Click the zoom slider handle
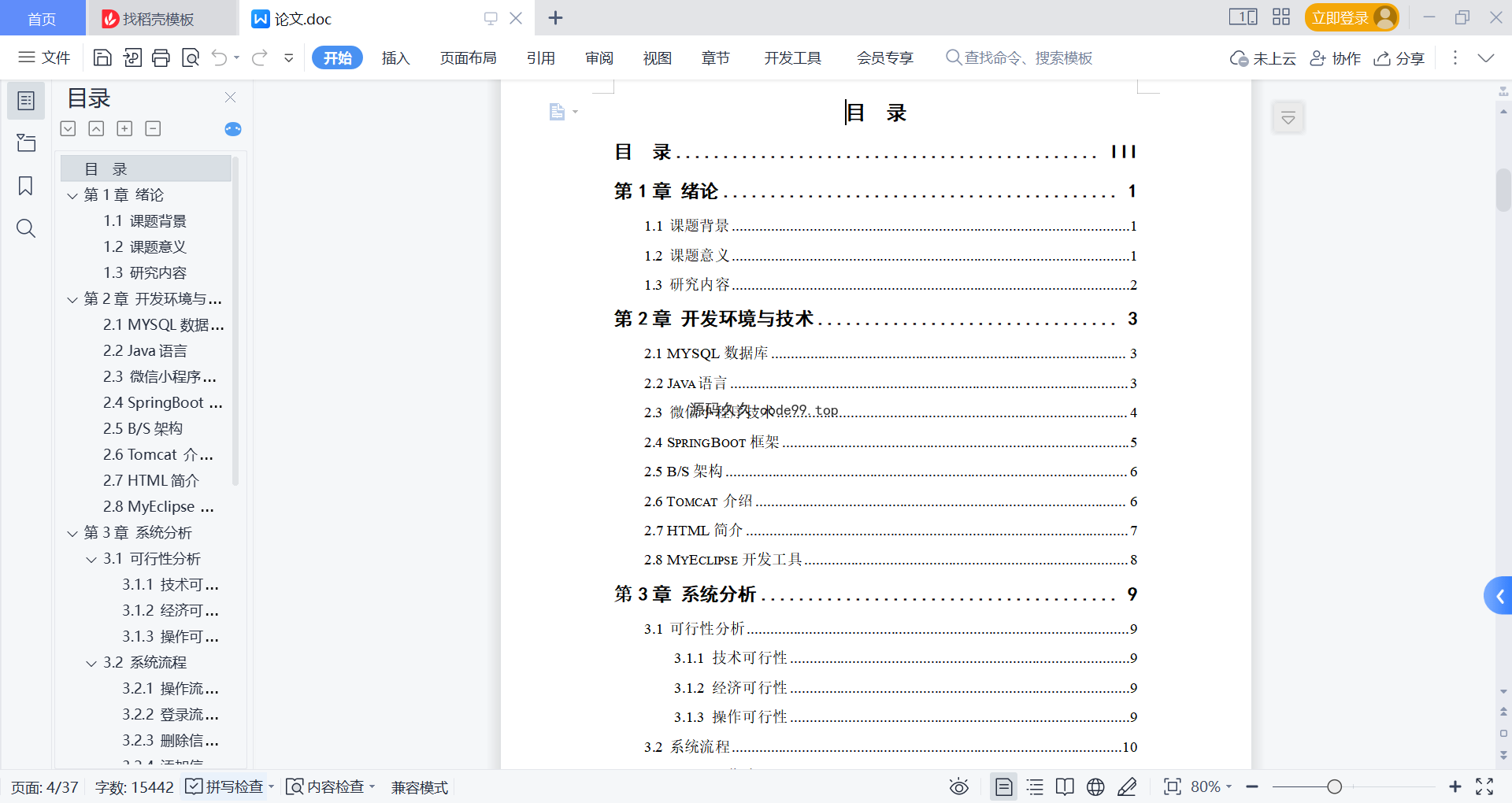Screen dimensions: 1512x803 1334,787
